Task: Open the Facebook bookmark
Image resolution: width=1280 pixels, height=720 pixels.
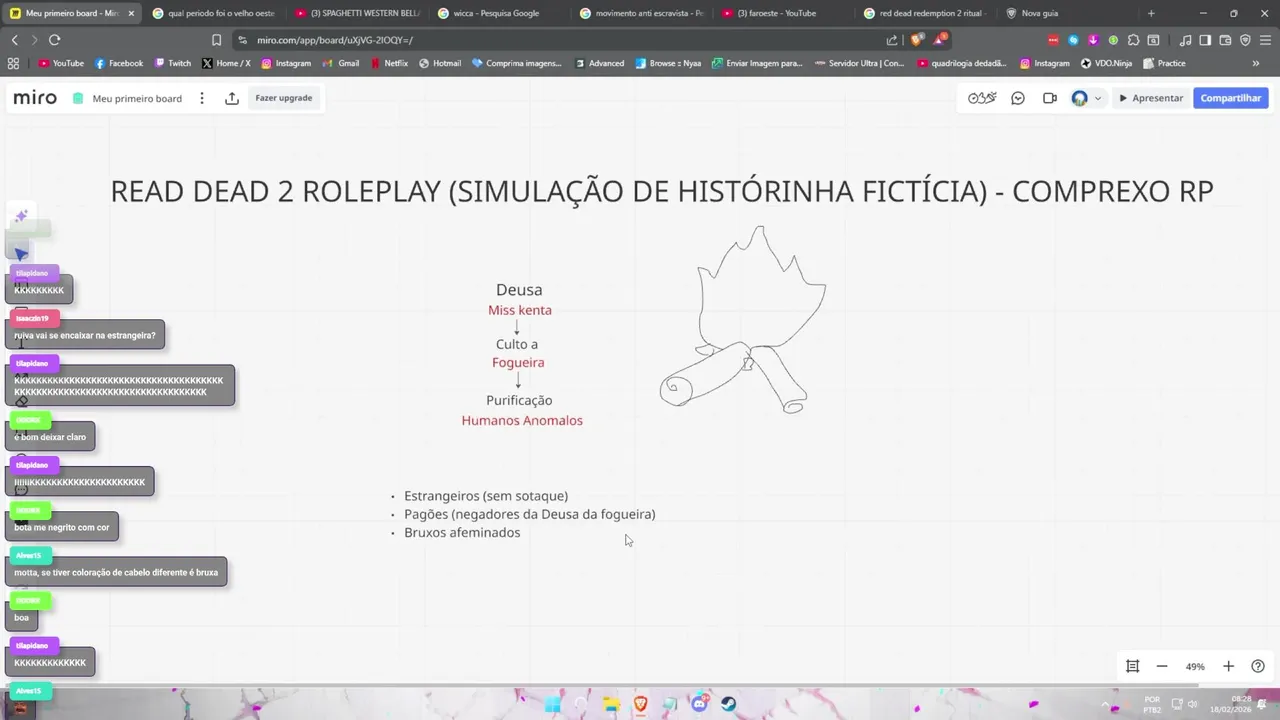Action: coord(119,63)
